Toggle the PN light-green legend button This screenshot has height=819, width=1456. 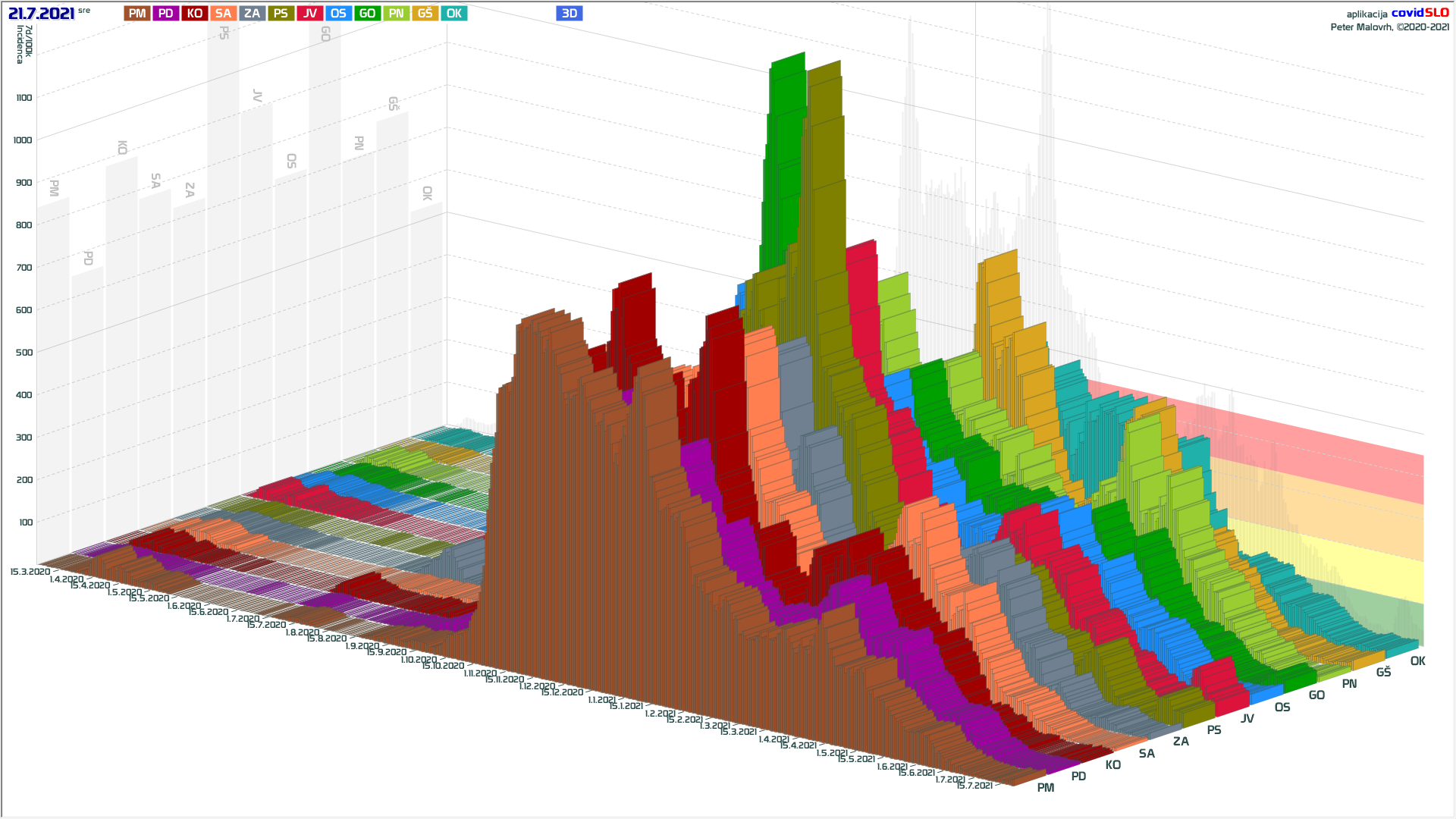pyautogui.click(x=397, y=14)
